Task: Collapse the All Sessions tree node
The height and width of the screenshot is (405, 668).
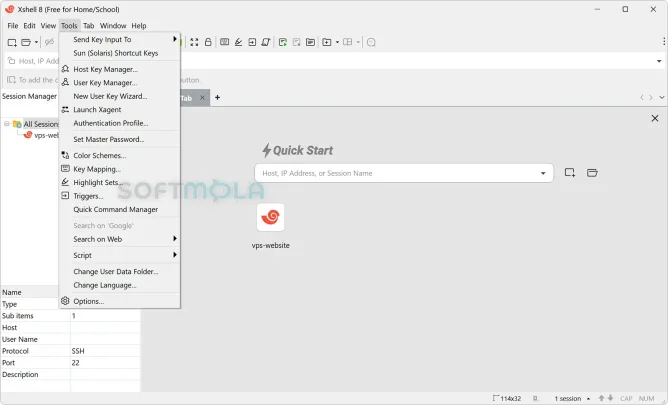Action: pyautogui.click(x=7, y=124)
